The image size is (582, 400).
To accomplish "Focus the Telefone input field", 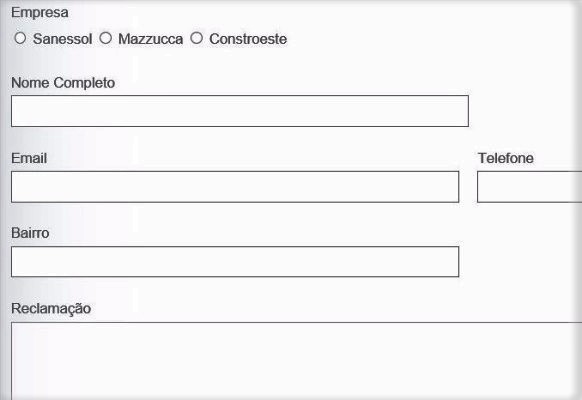I will coord(529,187).
